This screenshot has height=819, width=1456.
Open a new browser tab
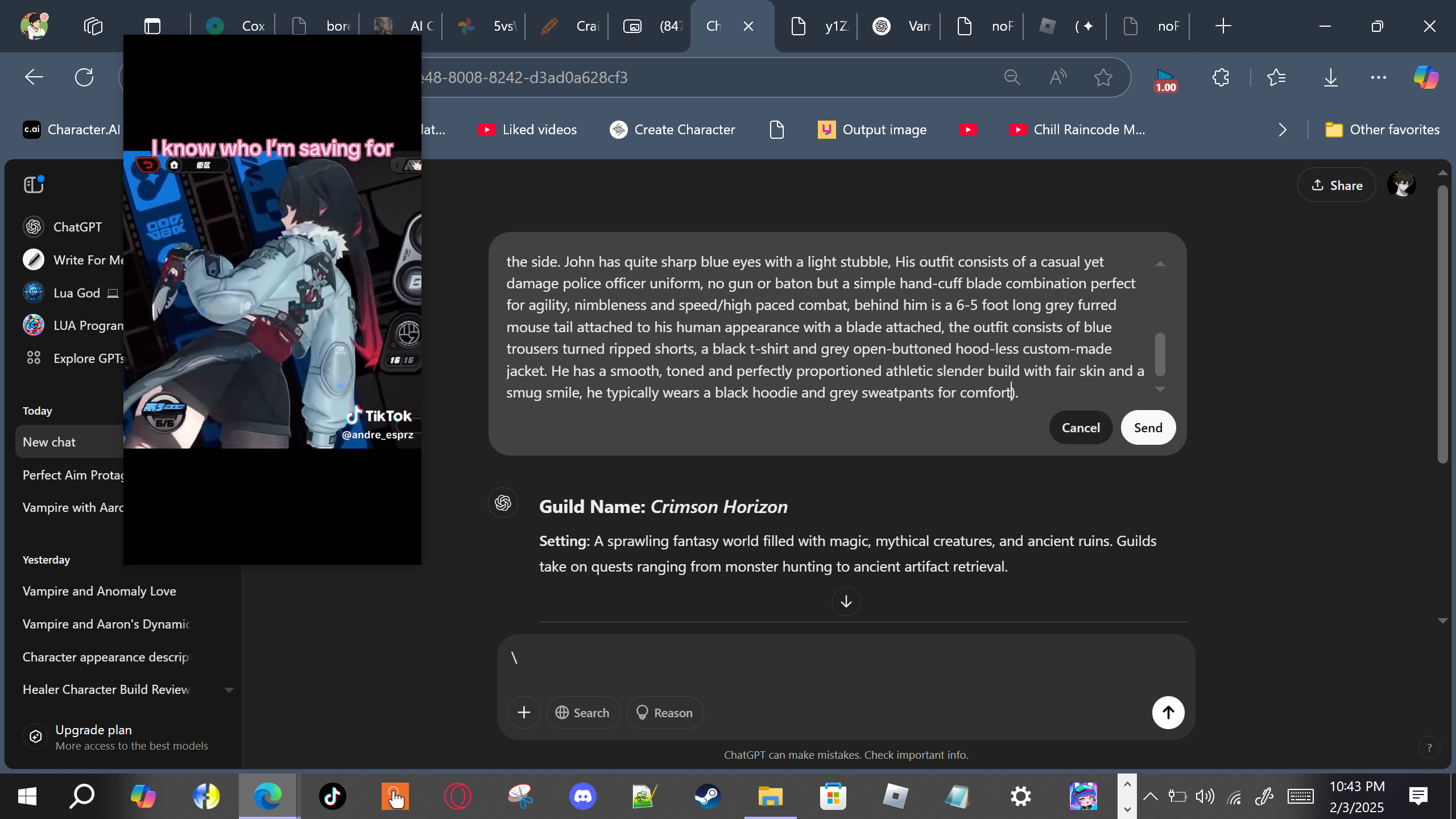point(1223,26)
